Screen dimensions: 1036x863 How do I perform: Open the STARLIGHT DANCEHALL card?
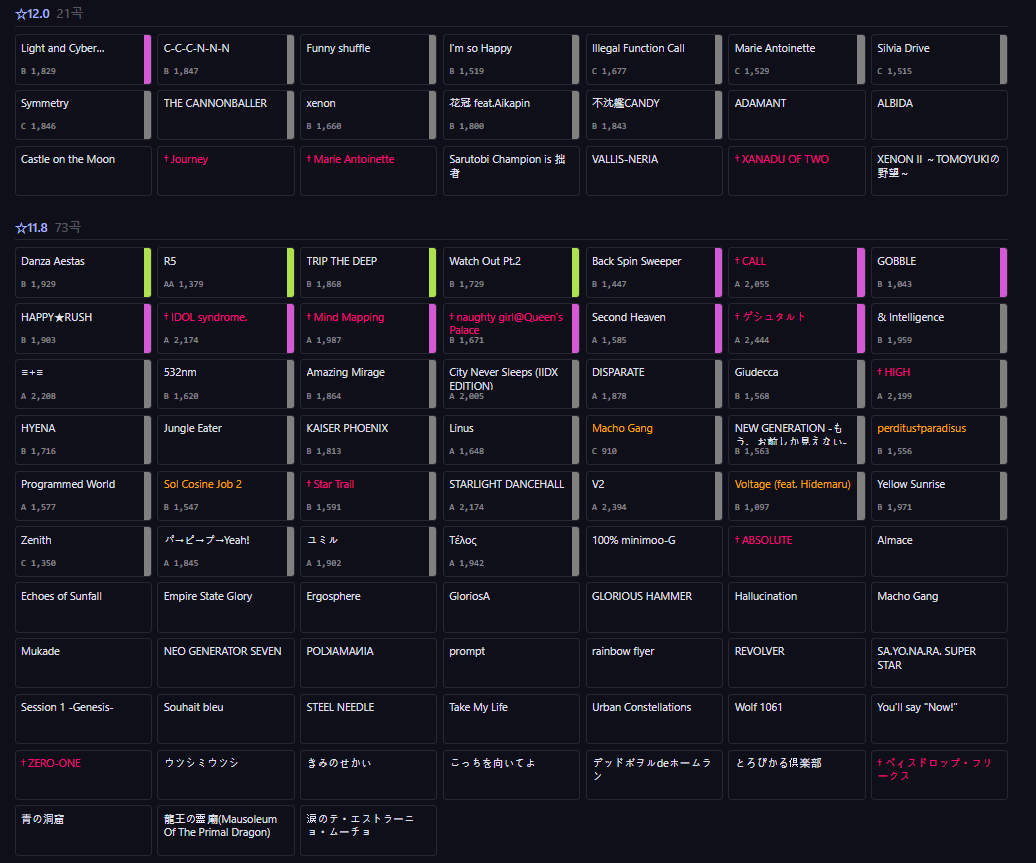(511, 496)
